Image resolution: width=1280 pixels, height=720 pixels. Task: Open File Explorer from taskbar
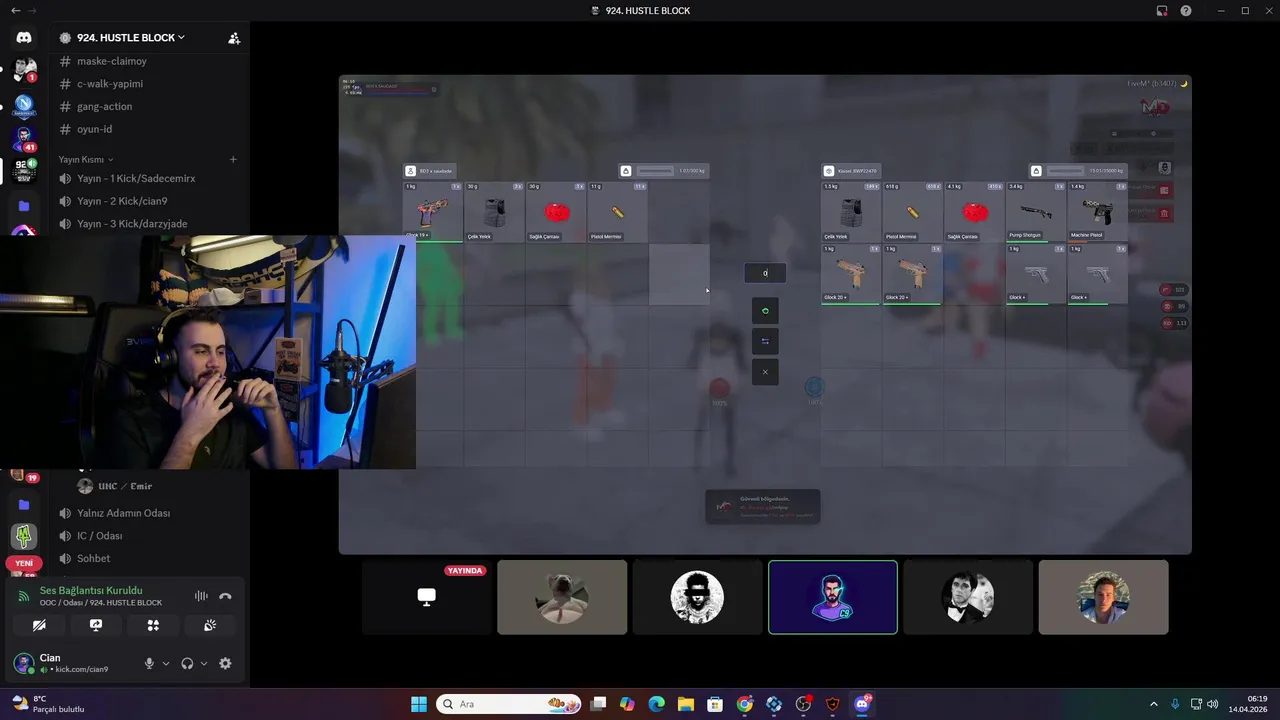click(x=686, y=704)
